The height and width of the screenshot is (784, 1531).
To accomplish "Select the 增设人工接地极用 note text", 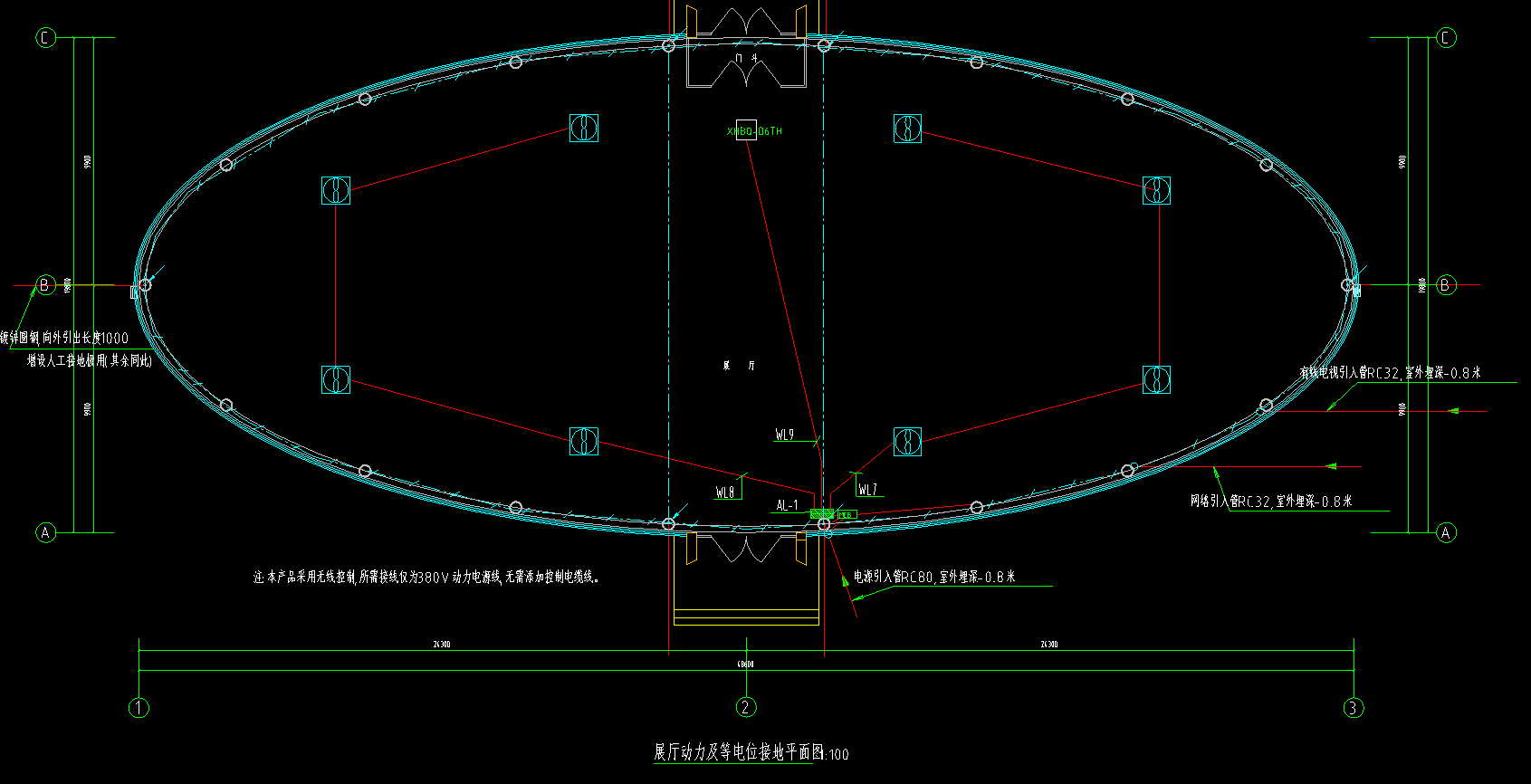I will point(89,360).
